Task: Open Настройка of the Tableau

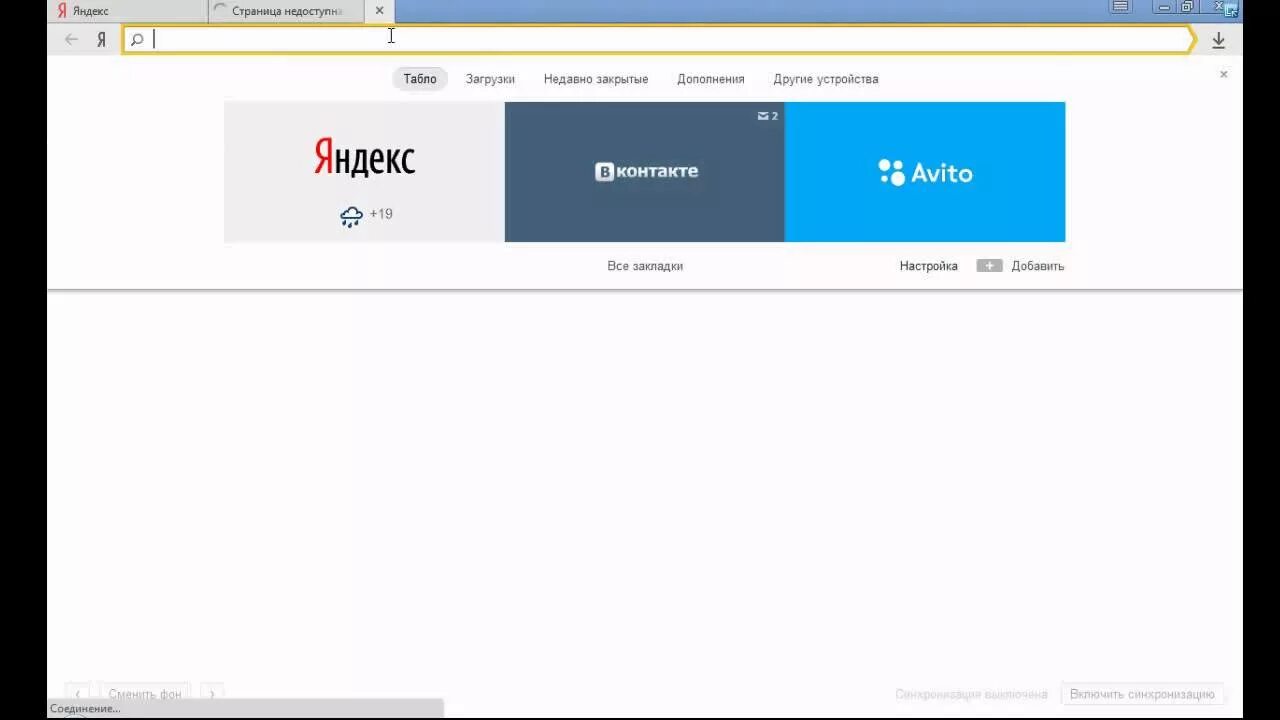Action: pyautogui.click(x=929, y=266)
